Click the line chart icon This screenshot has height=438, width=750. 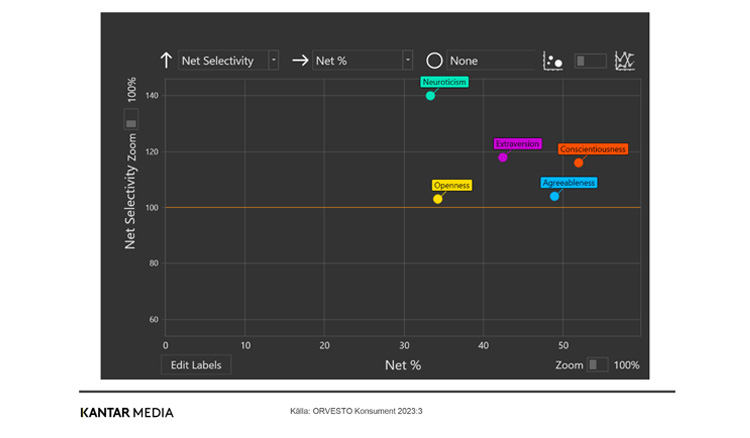click(x=626, y=61)
